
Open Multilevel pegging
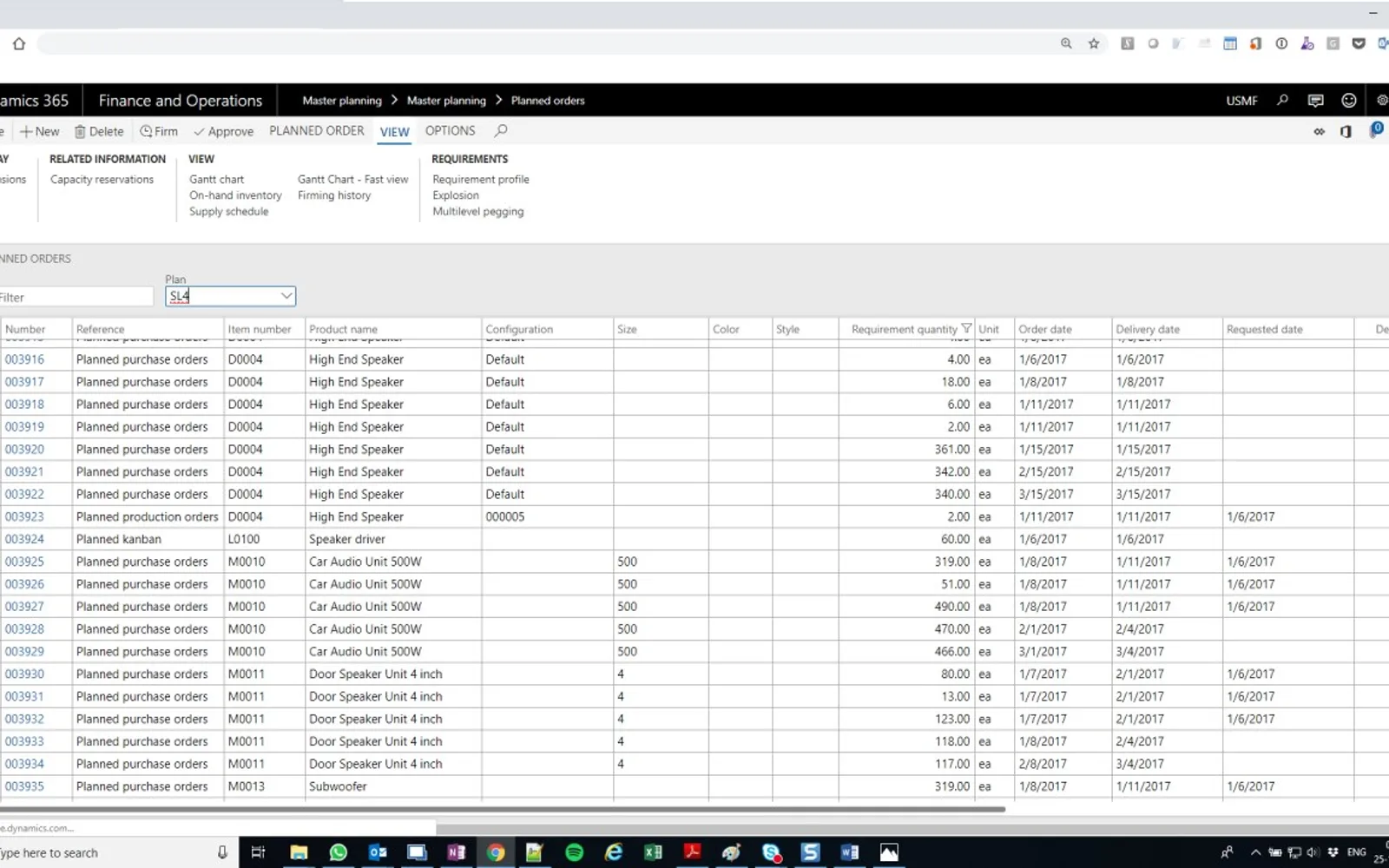point(478,212)
